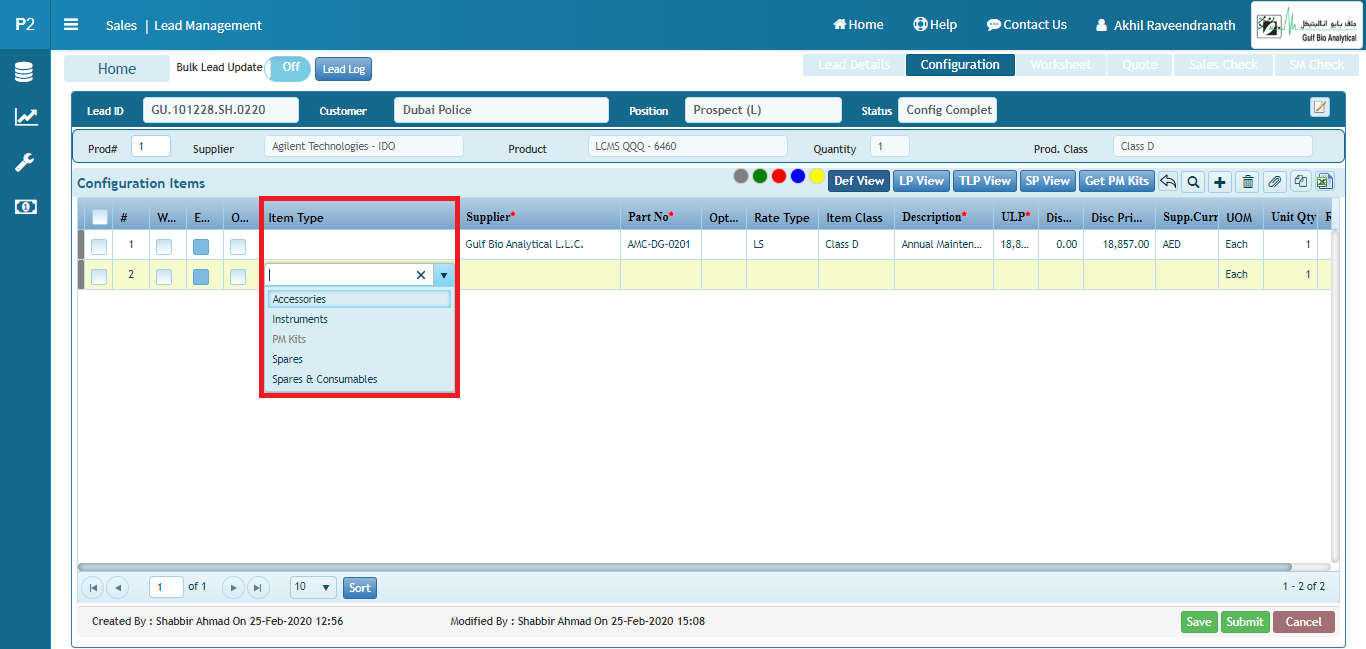Click the trash delete icon
1366x649 pixels.
coord(1247,181)
